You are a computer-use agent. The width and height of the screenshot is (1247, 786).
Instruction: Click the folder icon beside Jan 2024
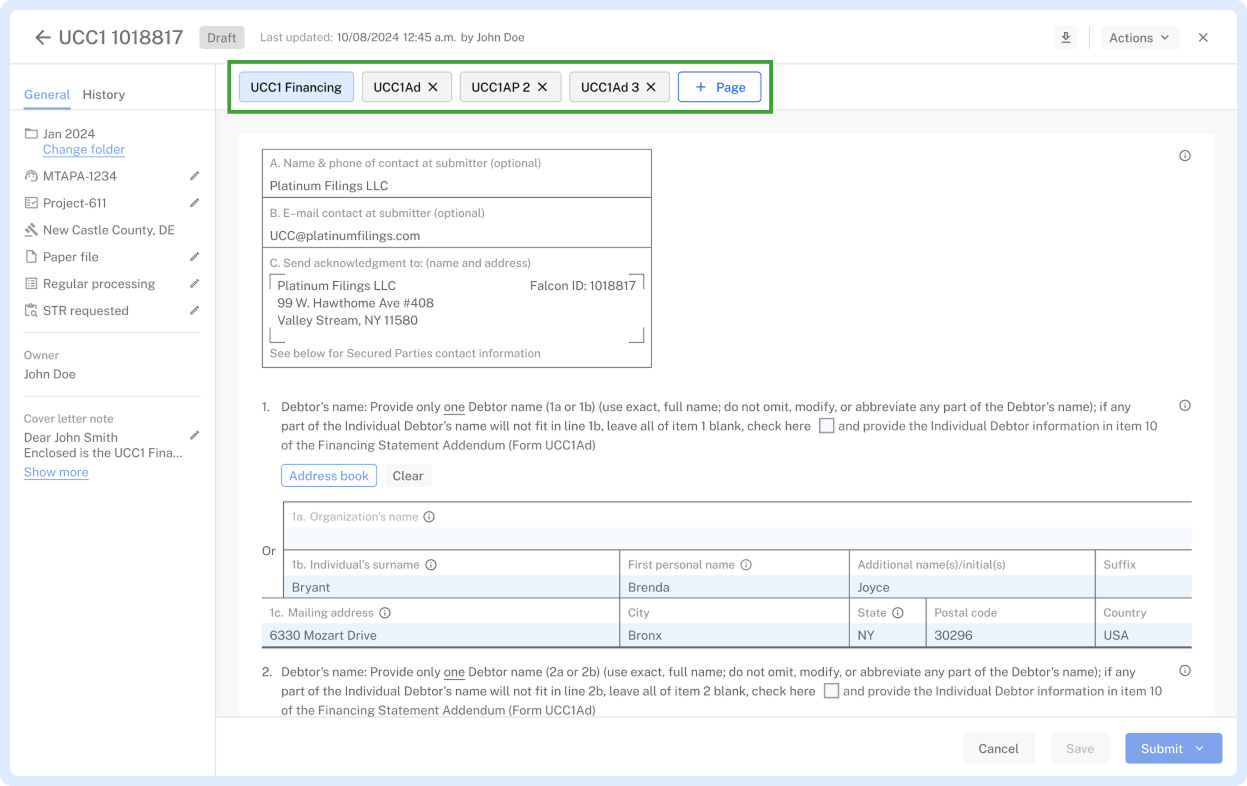pos(31,134)
